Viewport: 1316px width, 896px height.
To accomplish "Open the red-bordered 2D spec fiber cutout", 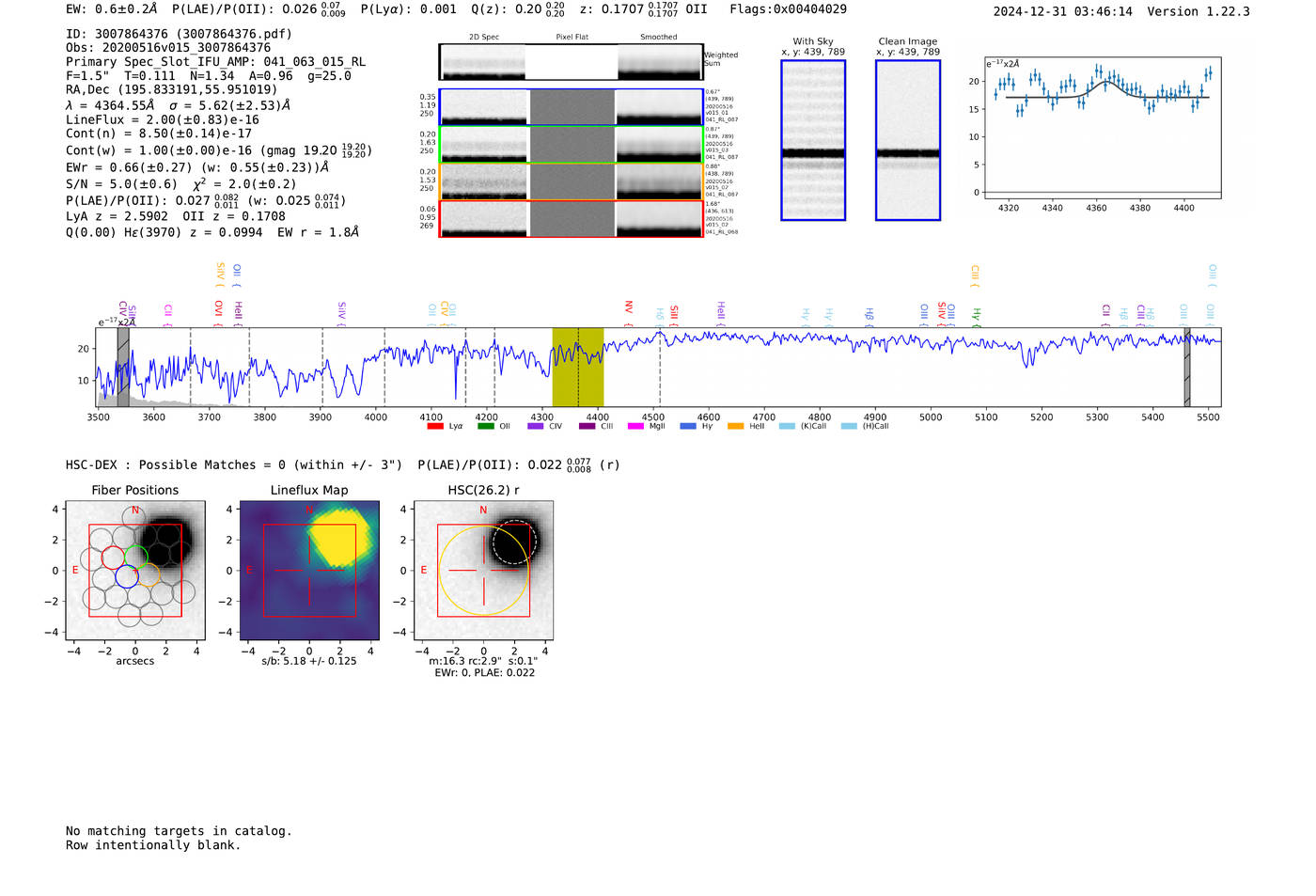I will tap(571, 219).
